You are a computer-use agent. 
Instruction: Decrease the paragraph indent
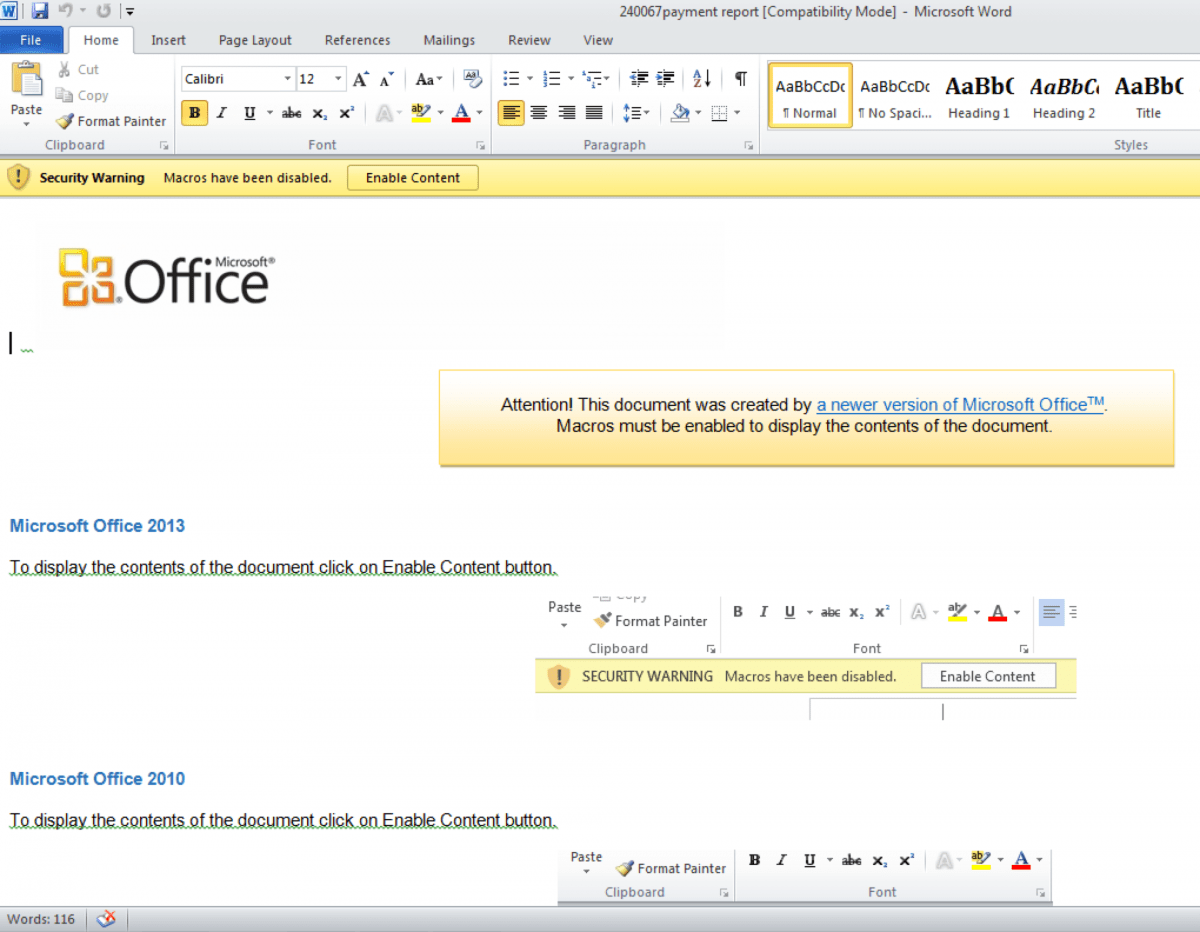pos(639,79)
